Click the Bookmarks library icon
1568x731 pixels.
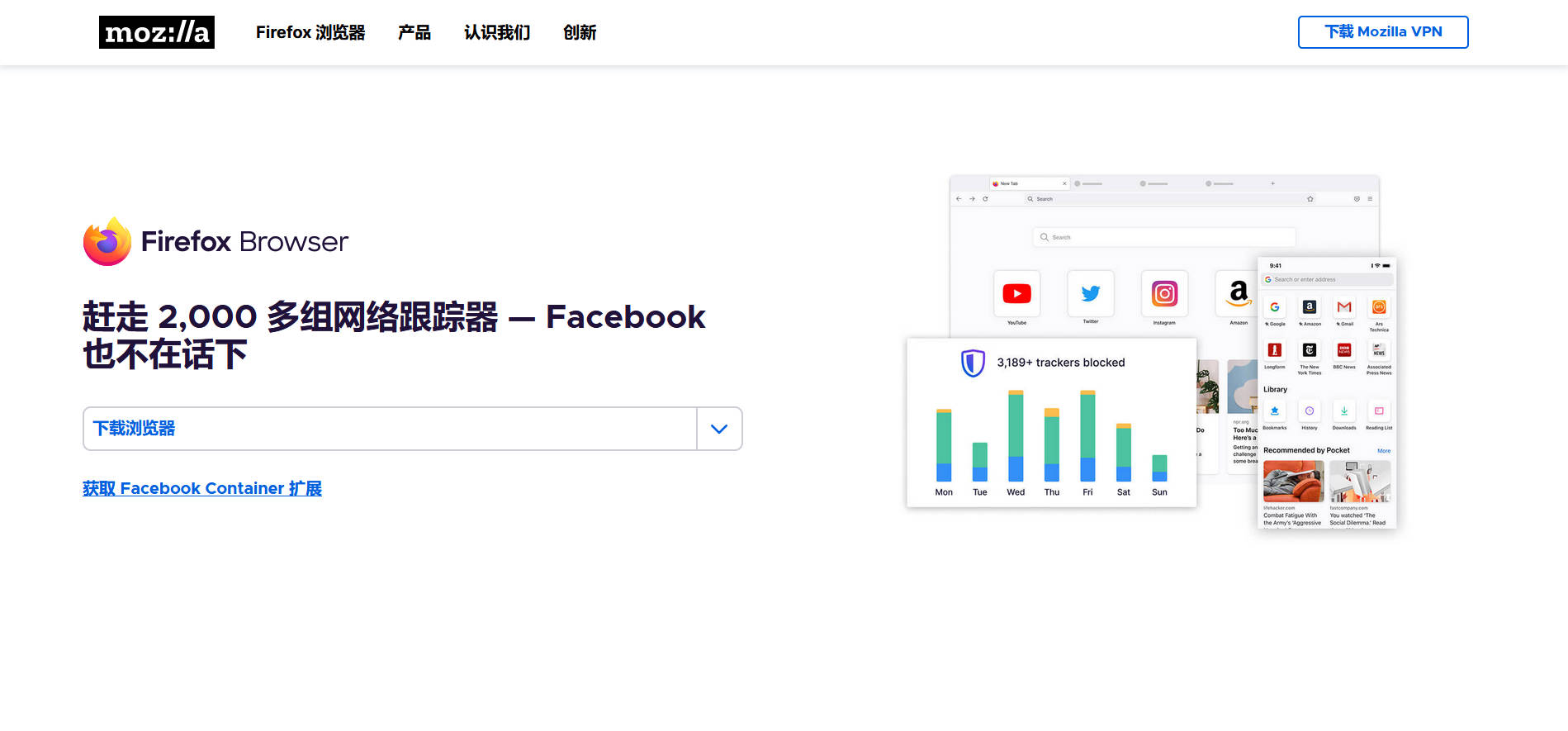[x=1275, y=411]
